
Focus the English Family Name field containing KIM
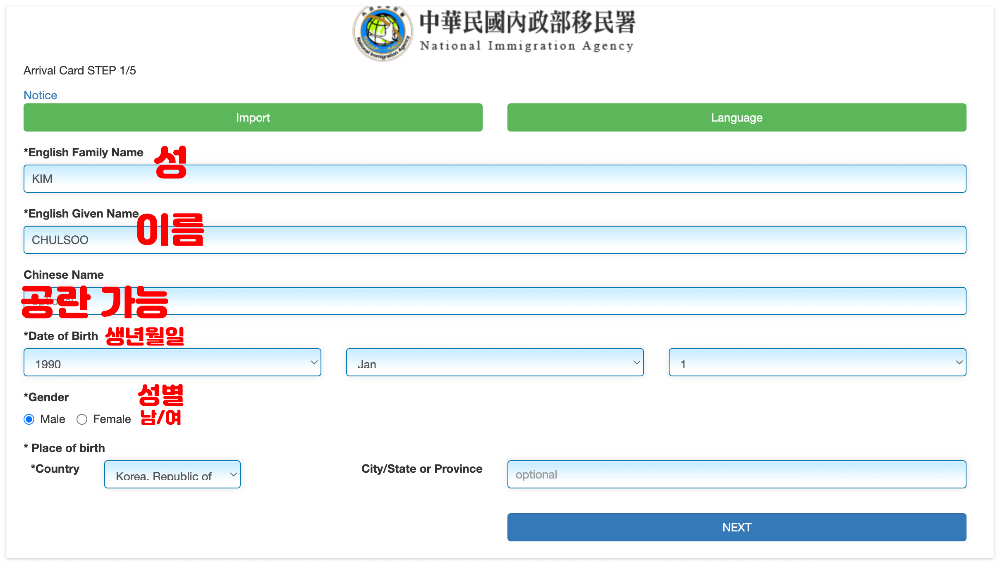pos(495,179)
